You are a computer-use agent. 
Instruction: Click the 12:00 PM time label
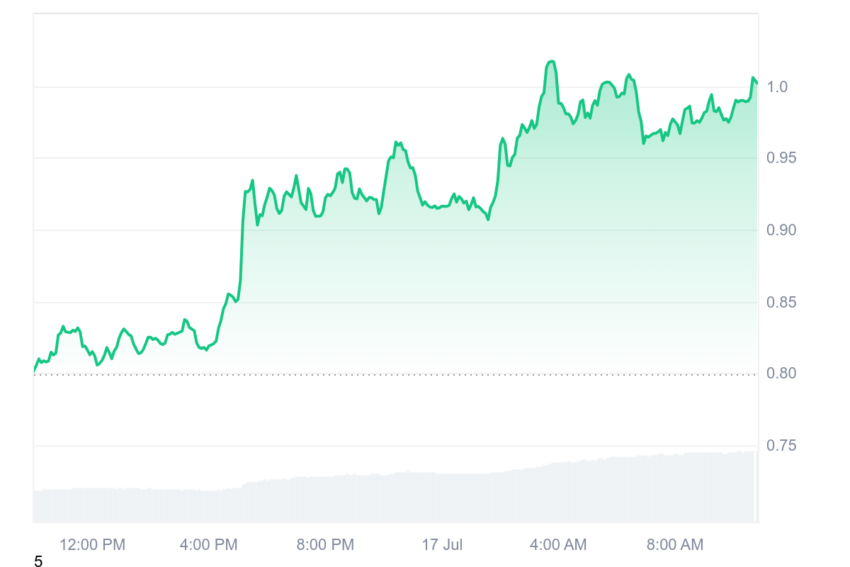(x=92, y=544)
